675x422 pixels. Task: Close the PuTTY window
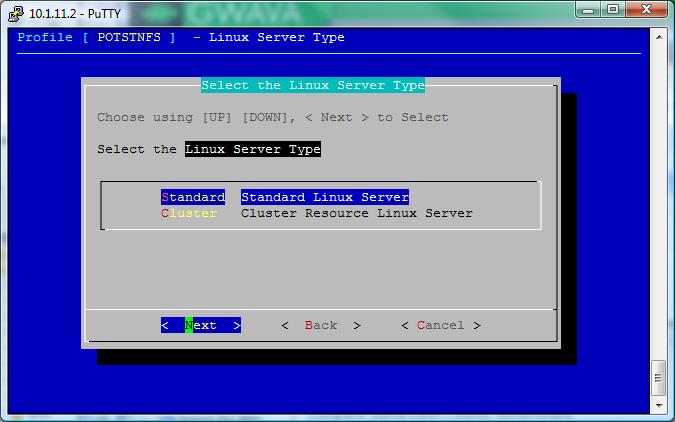[646, 9]
